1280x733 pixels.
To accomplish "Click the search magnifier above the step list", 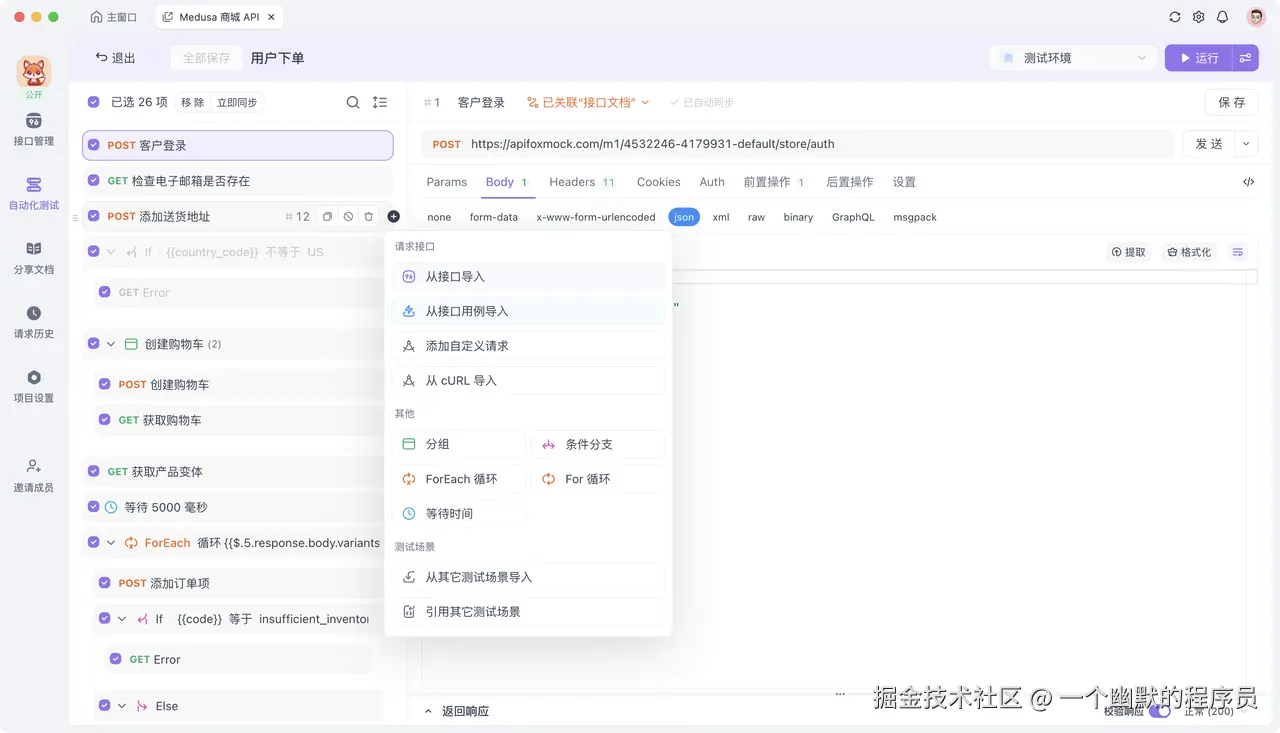I will pyautogui.click(x=353, y=102).
